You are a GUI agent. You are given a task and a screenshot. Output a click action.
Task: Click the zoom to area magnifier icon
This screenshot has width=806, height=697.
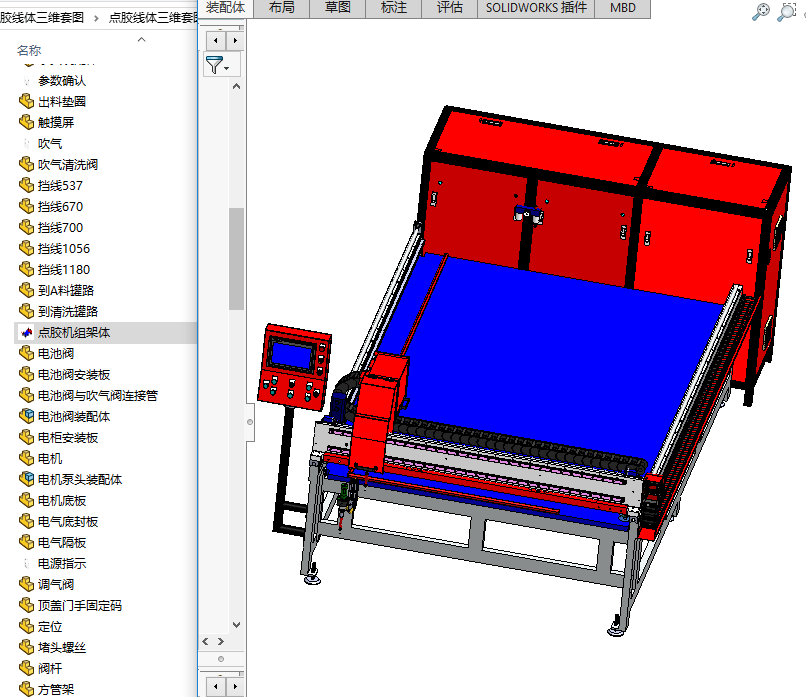[x=786, y=11]
